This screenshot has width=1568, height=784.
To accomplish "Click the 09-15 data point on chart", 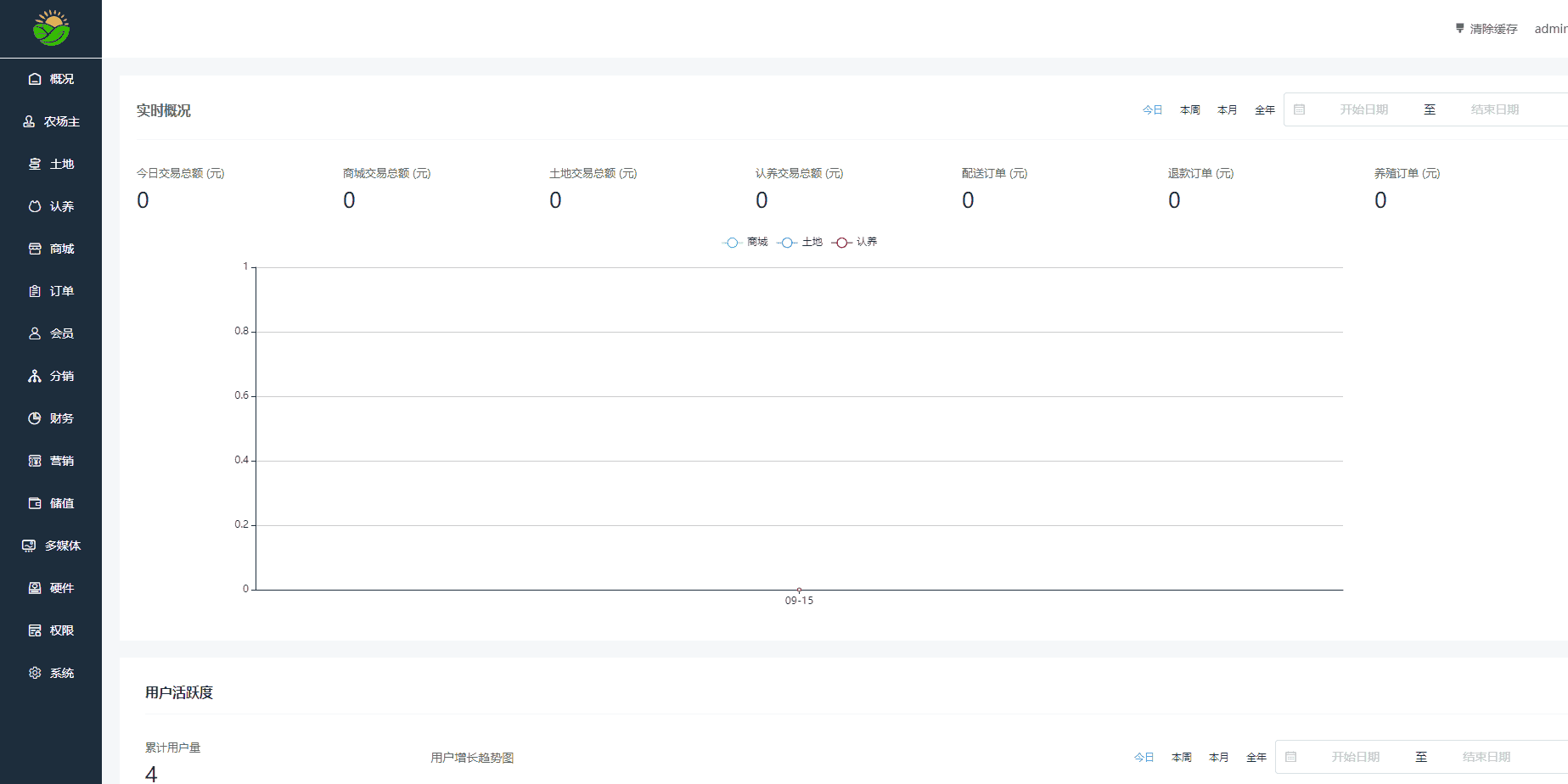I will pos(799,590).
